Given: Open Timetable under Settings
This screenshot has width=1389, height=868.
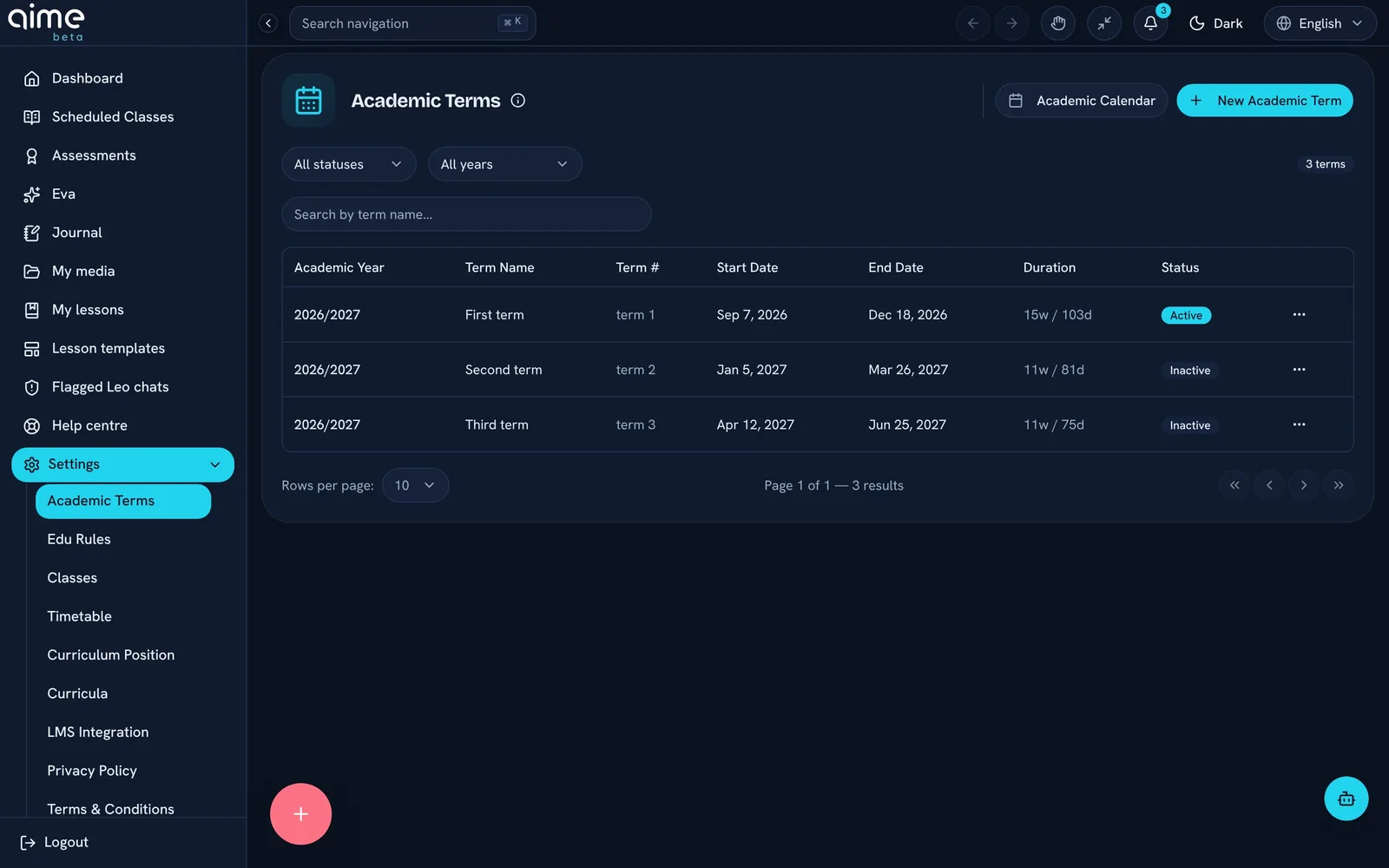Looking at the screenshot, I should [x=122, y=616].
